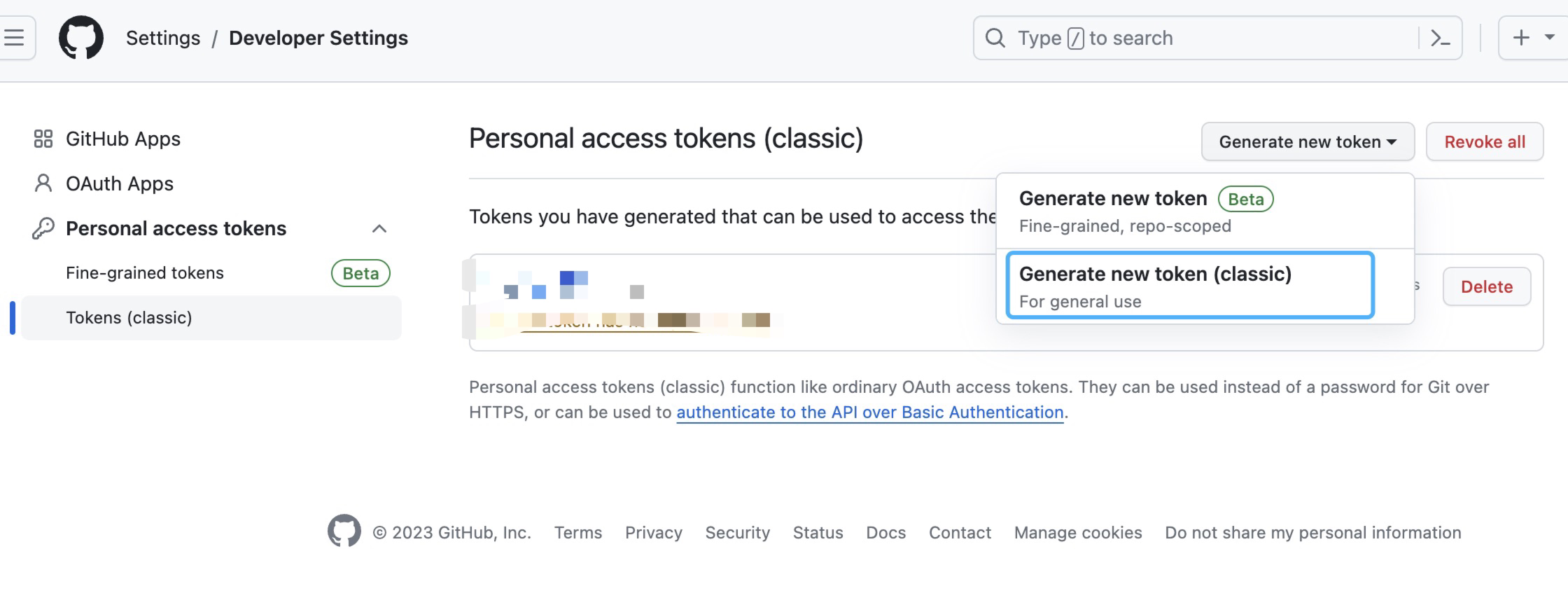
Task: Open OAuth Apps in sidebar
Action: (120, 183)
